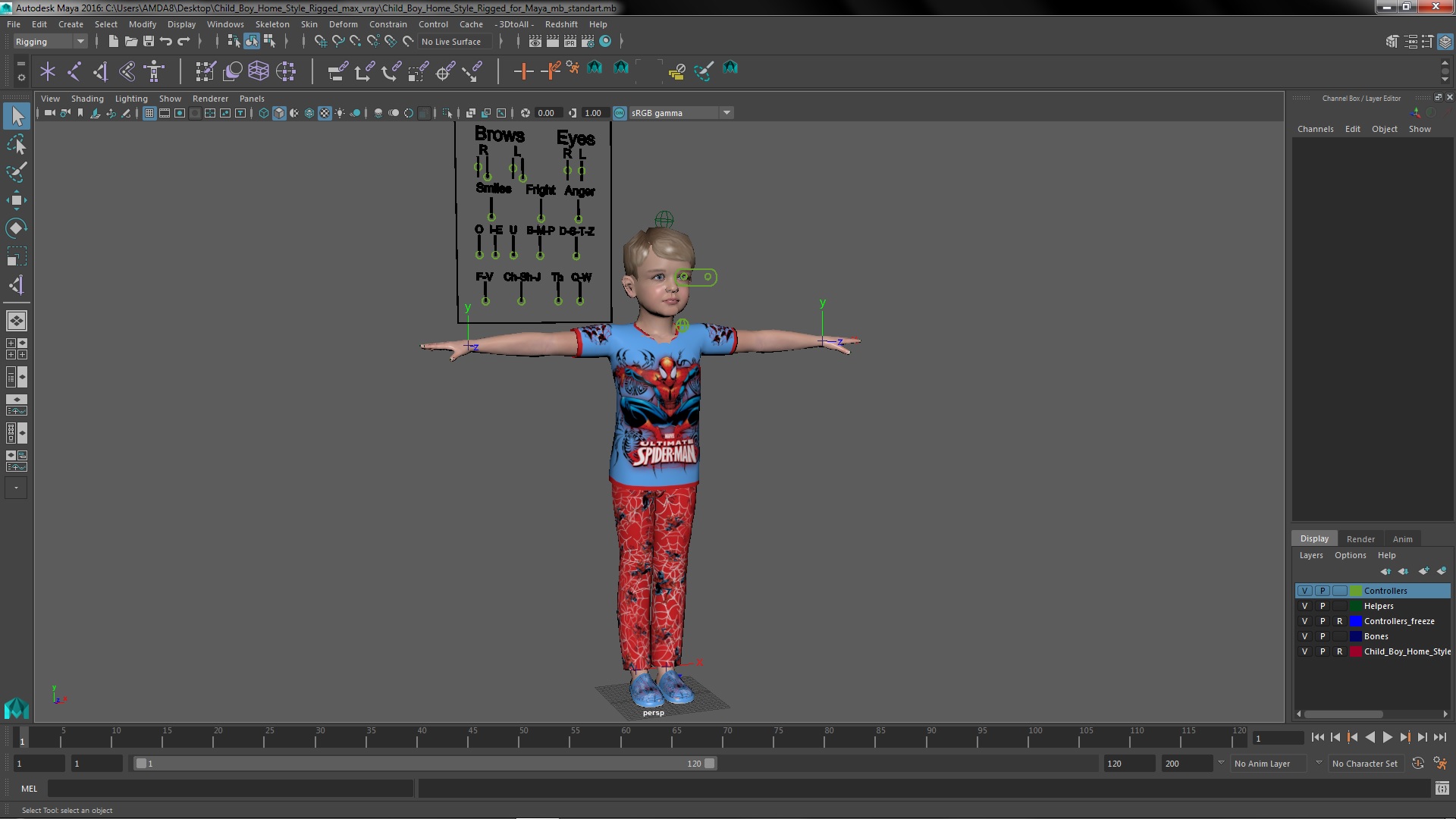The image size is (1456, 819).
Task: Click the current frame input field
Action: coord(1278,738)
